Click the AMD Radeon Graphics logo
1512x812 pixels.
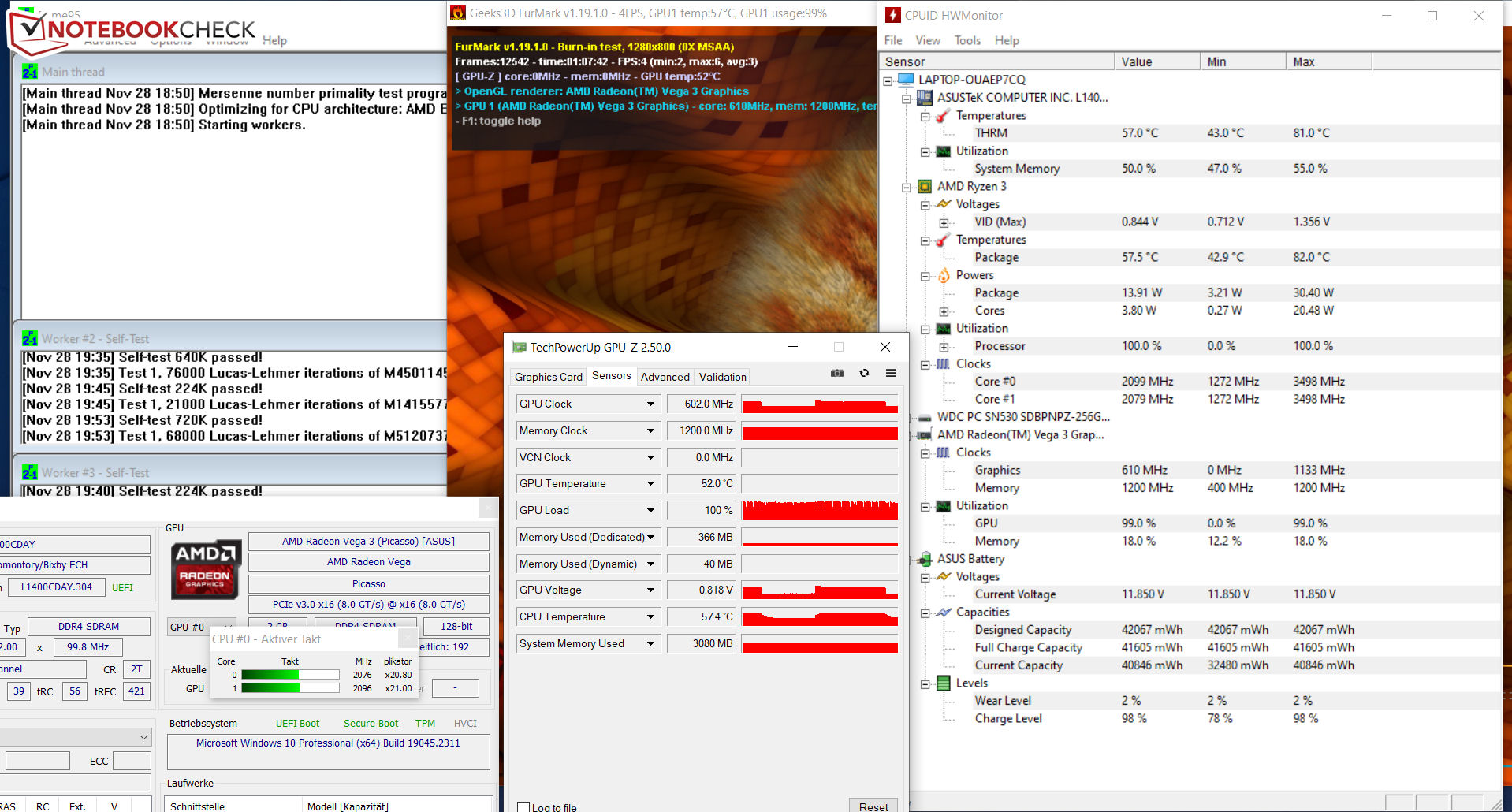(205, 569)
